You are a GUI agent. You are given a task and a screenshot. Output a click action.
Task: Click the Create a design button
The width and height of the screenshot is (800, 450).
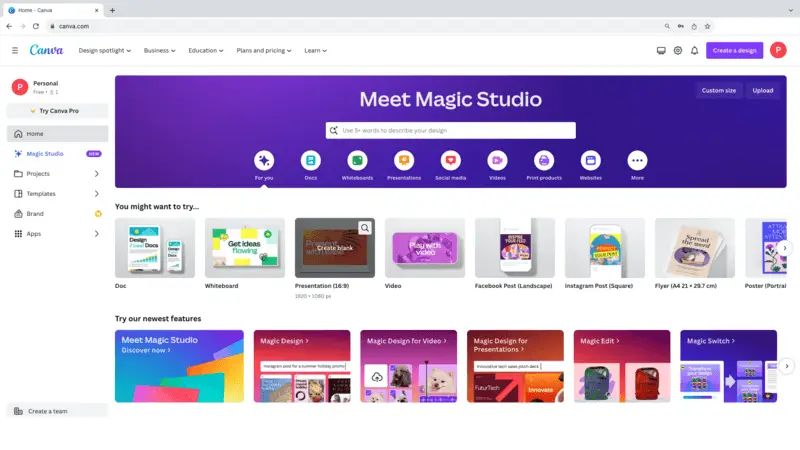click(x=734, y=51)
